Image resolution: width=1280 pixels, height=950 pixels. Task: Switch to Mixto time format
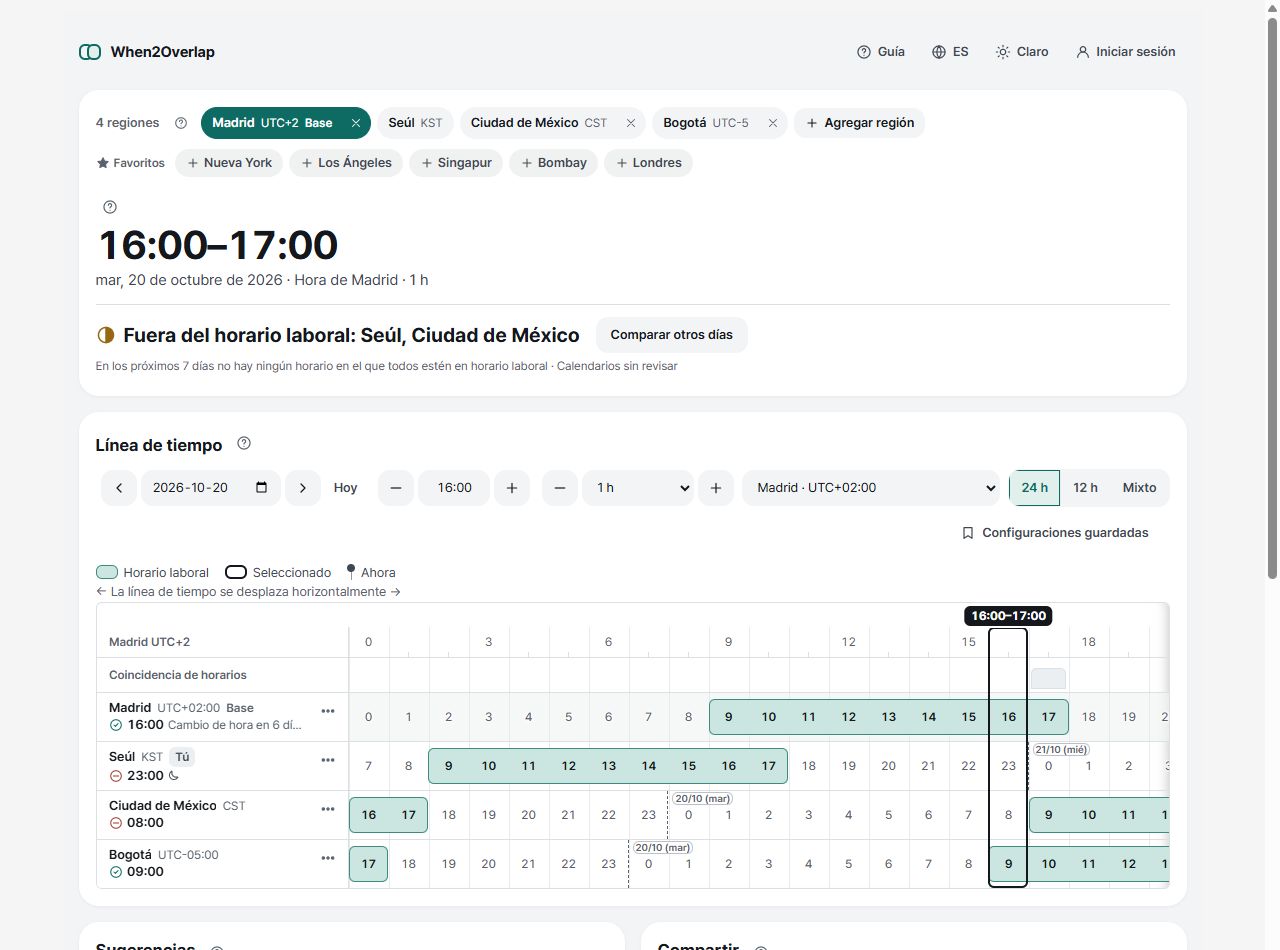coord(1139,488)
